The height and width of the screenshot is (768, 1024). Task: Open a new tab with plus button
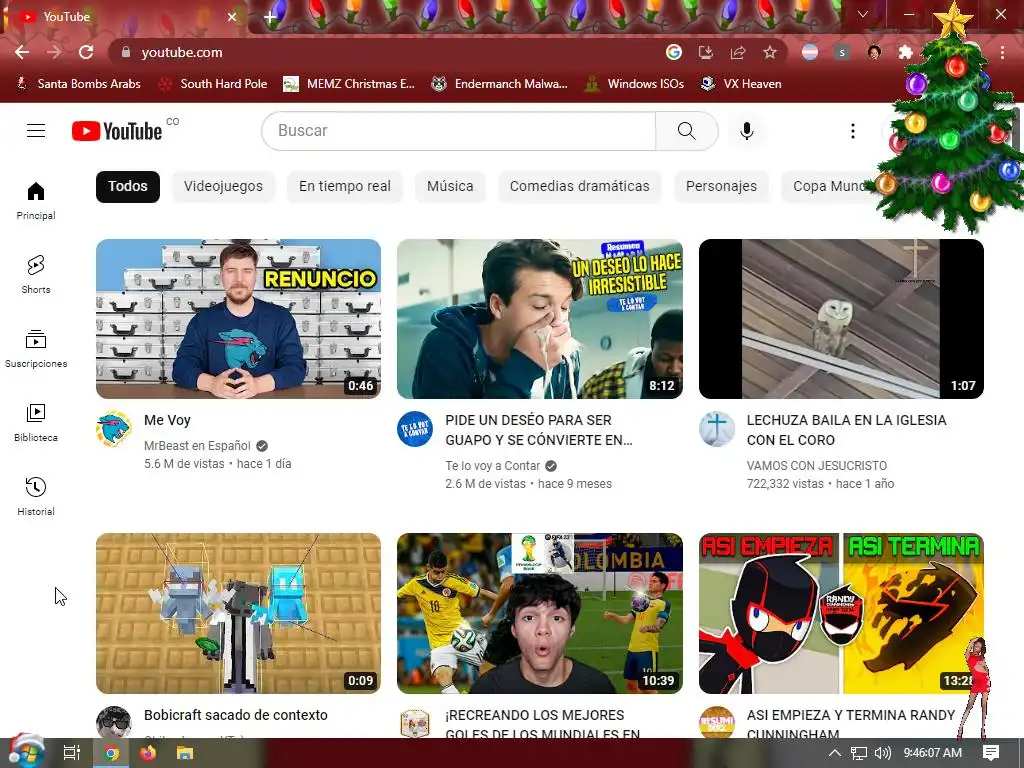[x=270, y=18]
